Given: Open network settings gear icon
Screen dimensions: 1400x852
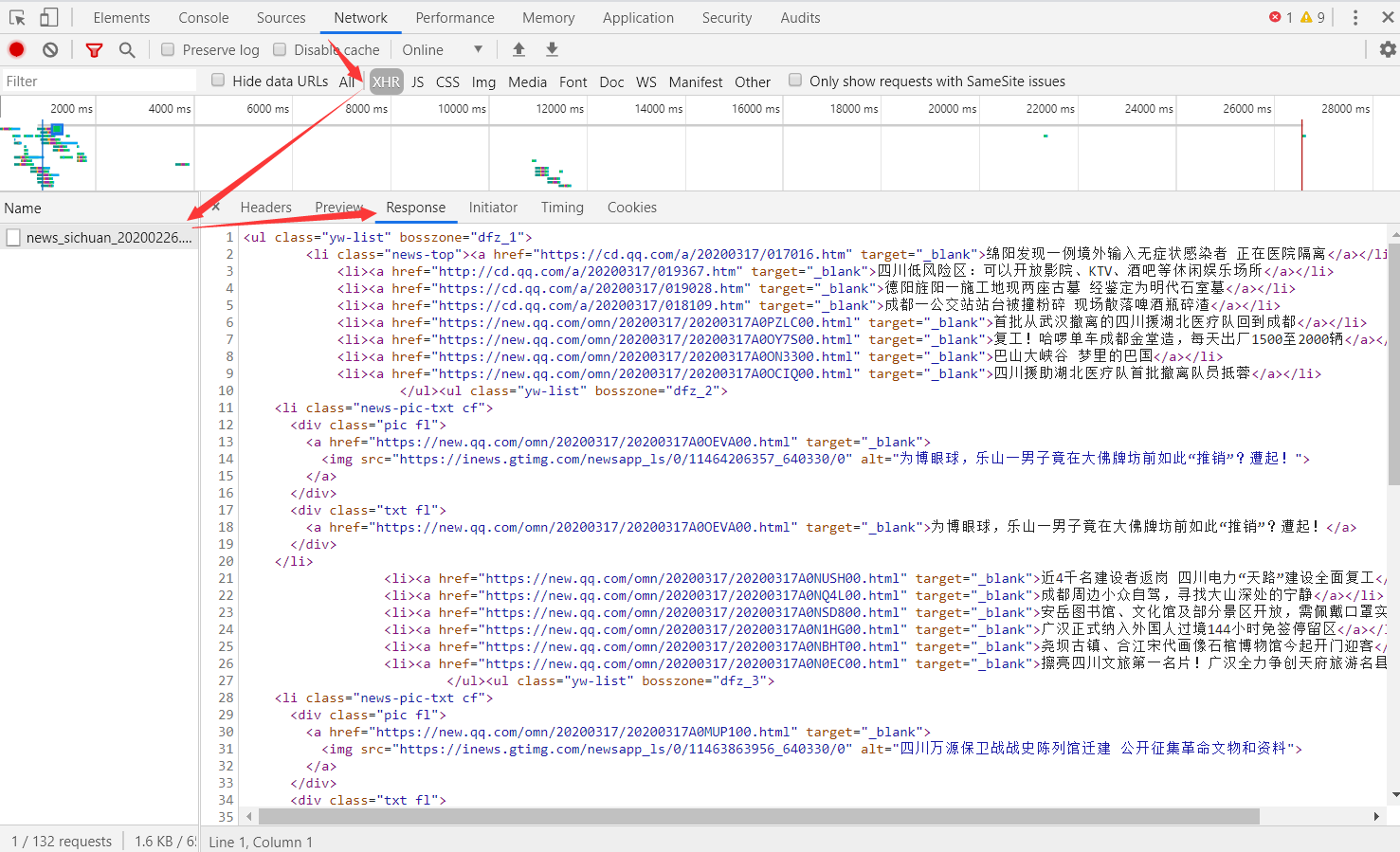Looking at the screenshot, I should [1388, 49].
